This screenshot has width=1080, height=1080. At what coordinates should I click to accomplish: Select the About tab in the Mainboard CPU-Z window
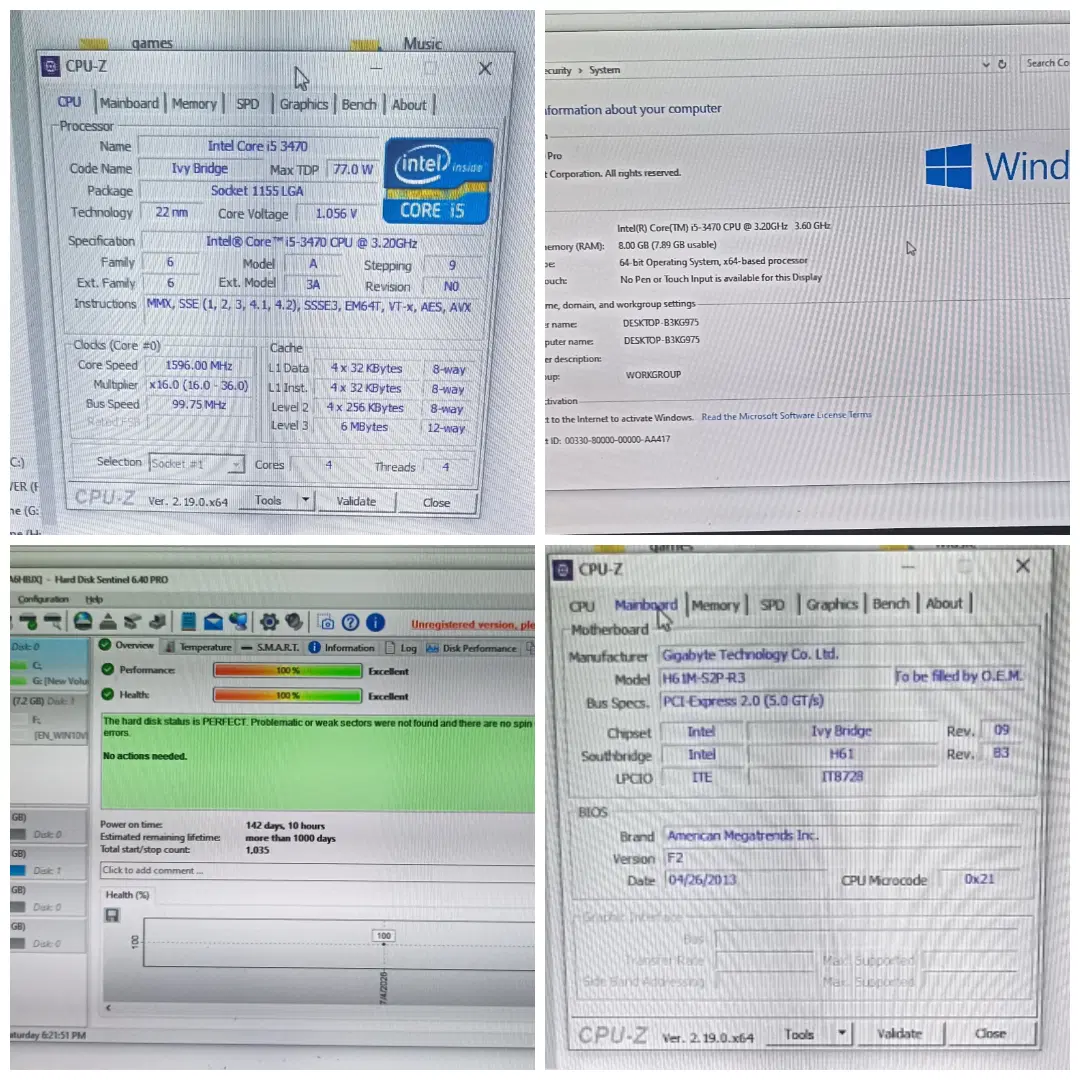(x=944, y=604)
